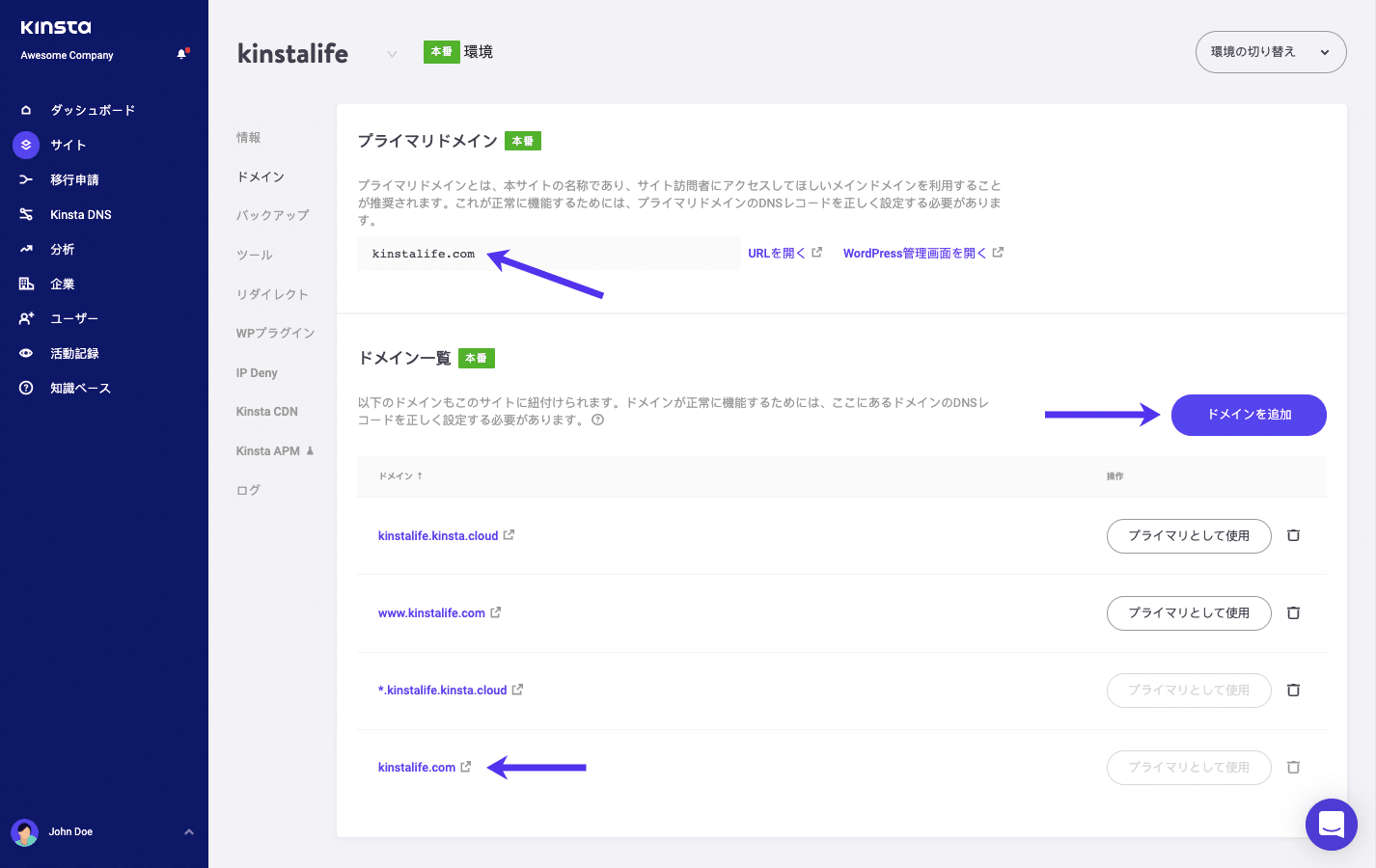Delete the www.kinstalife.com domain via trash icon
The width and height of the screenshot is (1376, 868).
click(x=1293, y=612)
